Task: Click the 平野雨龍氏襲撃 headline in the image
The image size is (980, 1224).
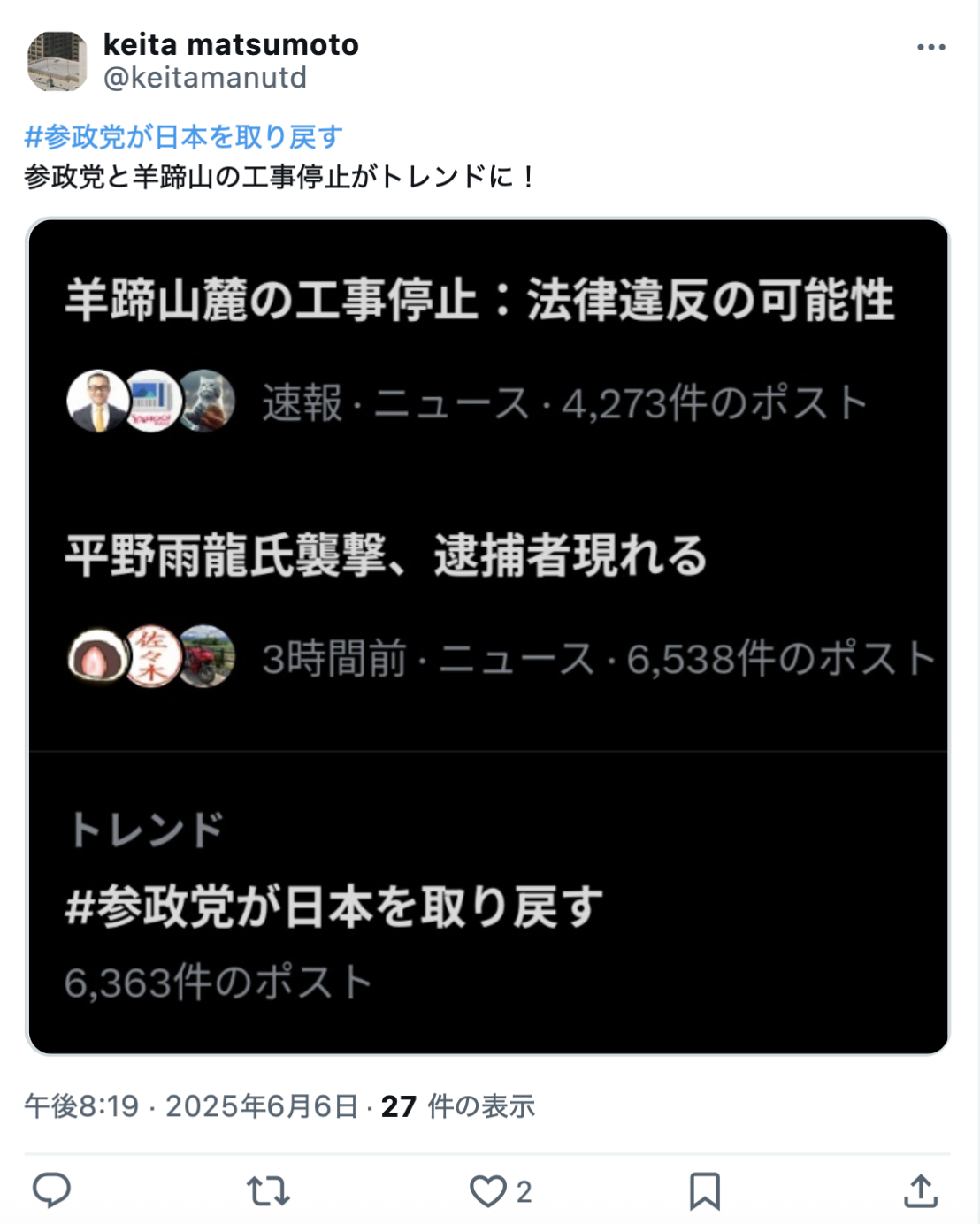Action: pos(226,555)
